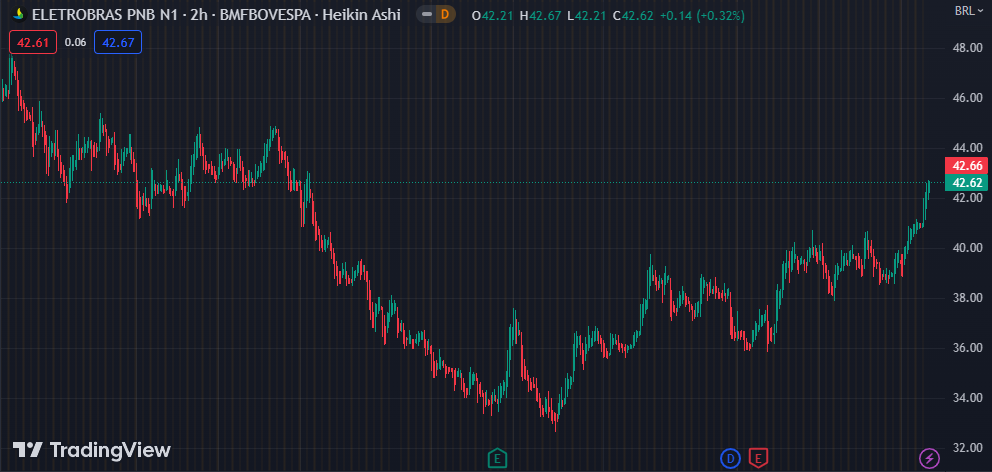
Task: Click the red 42.66 price label
Action: pos(967,166)
